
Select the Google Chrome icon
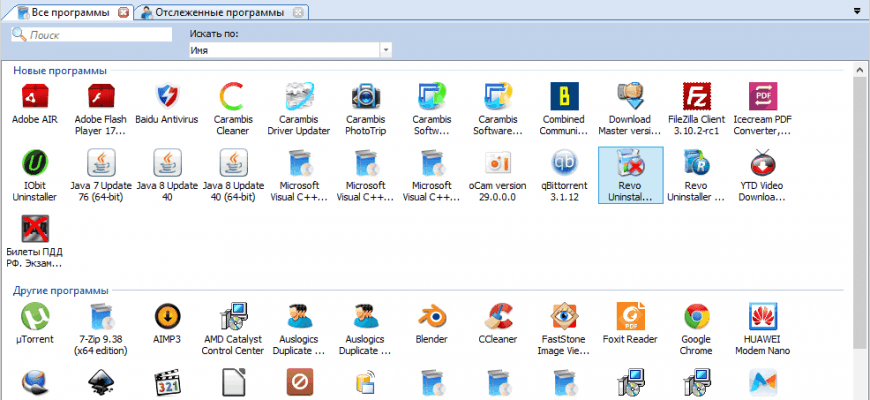pos(697,316)
